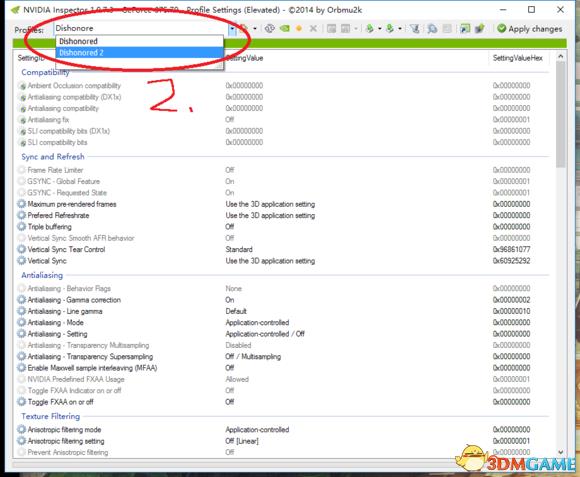Click the grey X delete profile icon
Image resolution: width=580 pixels, height=477 pixels.
point(313,28)
